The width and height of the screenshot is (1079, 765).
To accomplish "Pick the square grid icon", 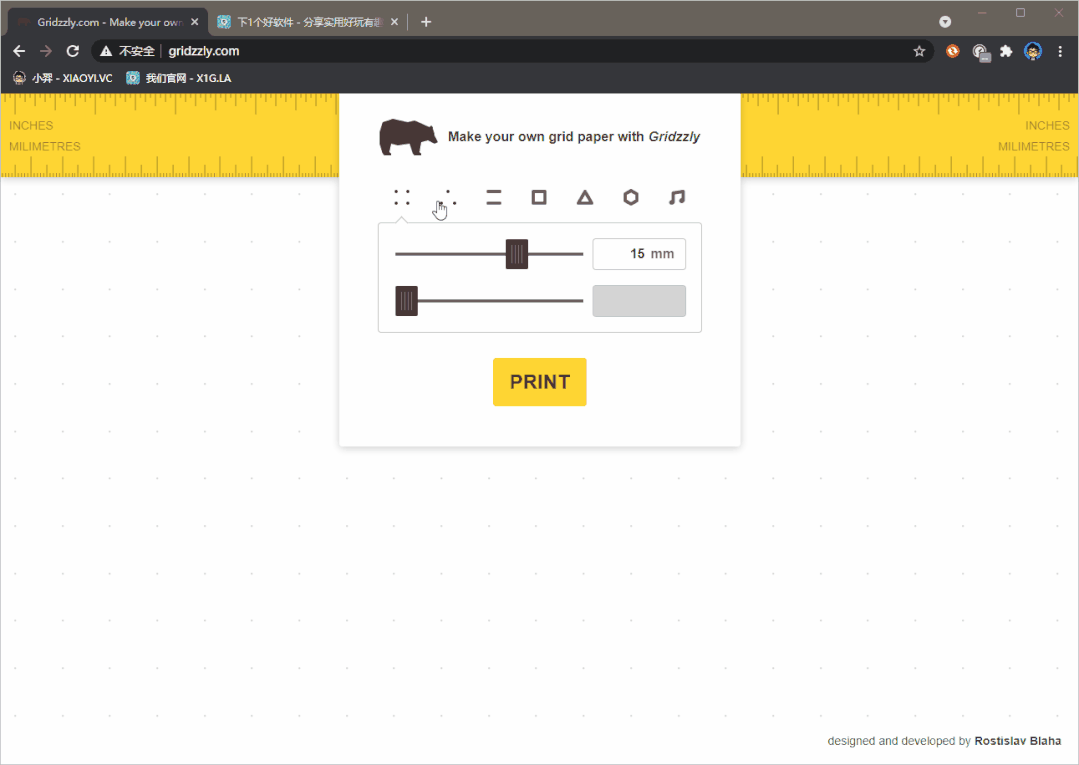I will click(x=539, y=197).
